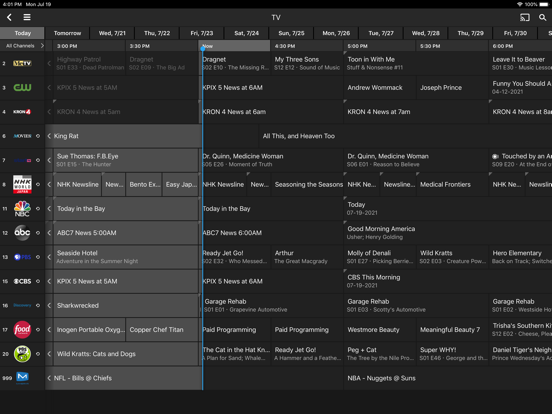Select the NHK World Japan channel logo
The image size is (552, 414).
[22, 184]
